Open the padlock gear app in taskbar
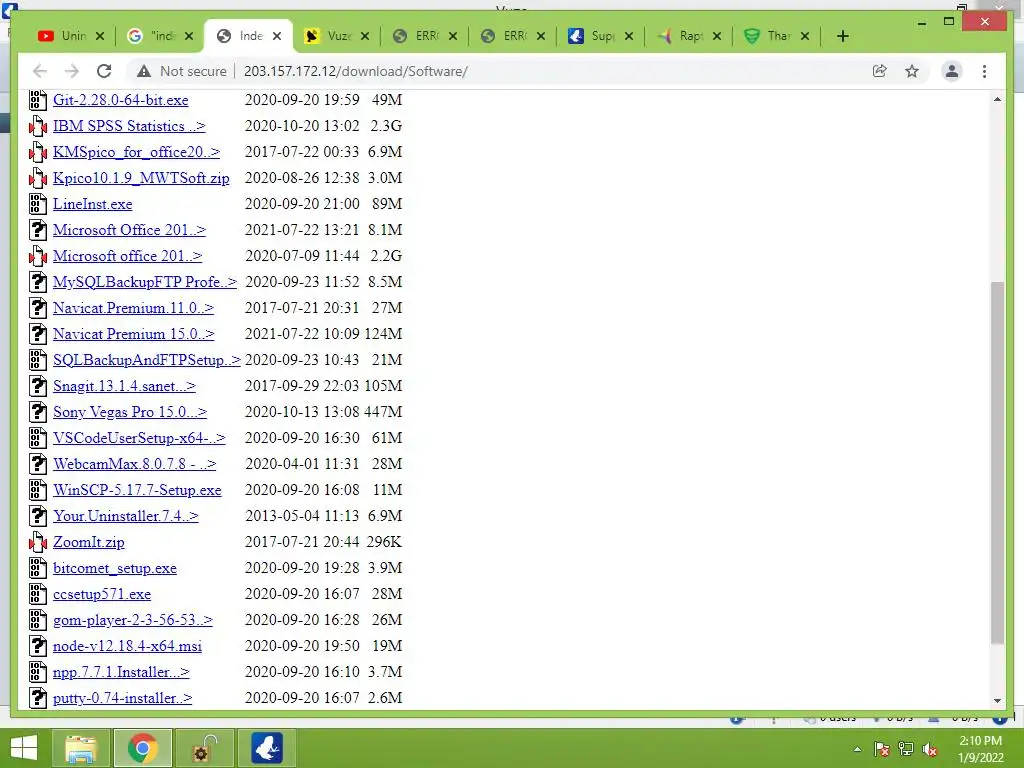 coord(204,748)
